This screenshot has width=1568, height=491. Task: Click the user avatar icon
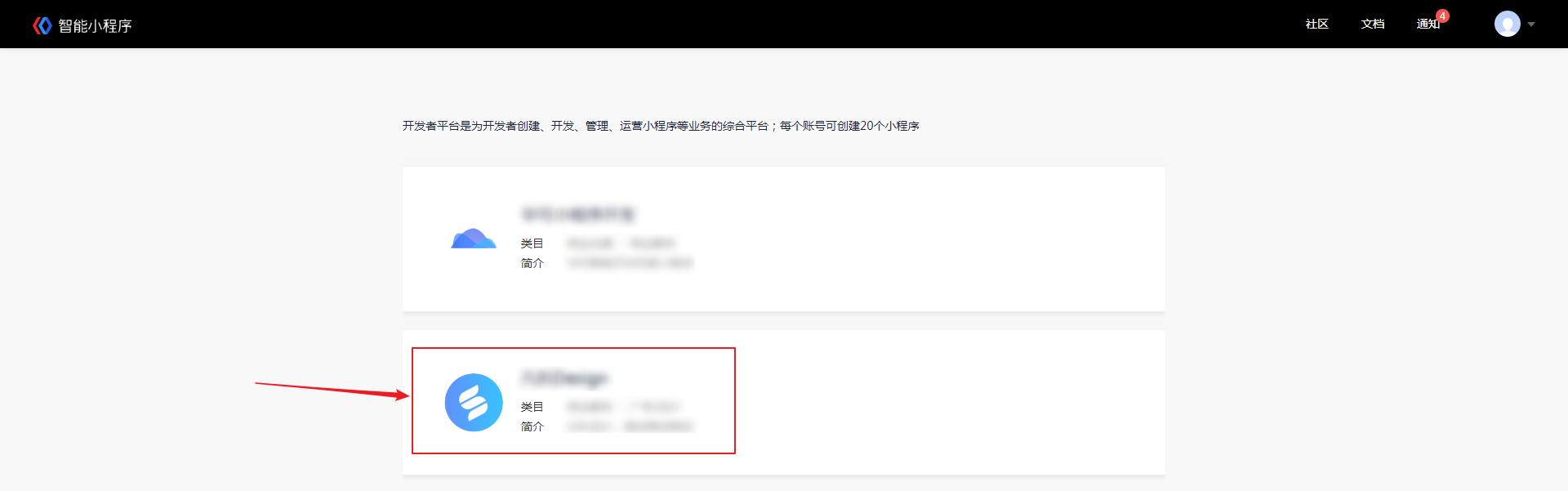coord(1508,24)
